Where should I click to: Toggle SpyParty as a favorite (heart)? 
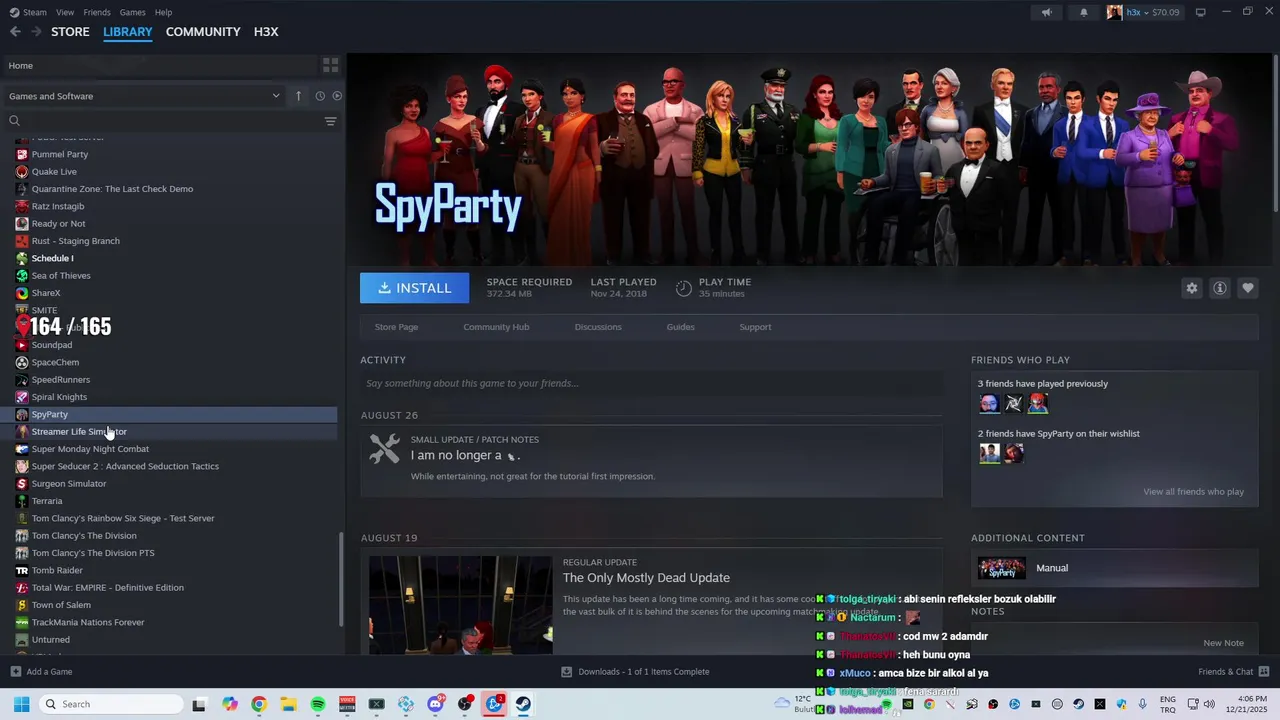1247,288
